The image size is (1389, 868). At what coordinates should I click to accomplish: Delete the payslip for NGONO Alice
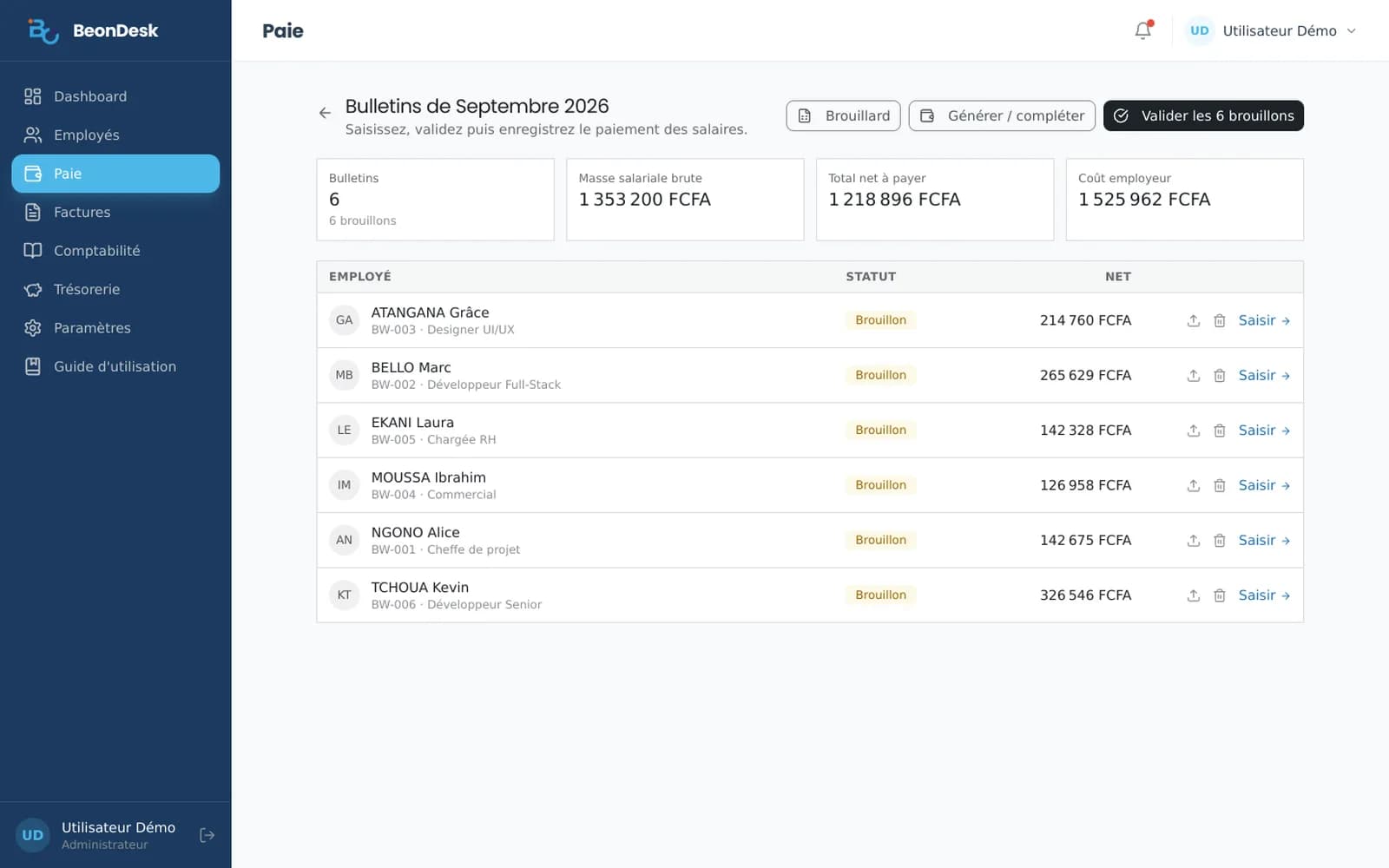pos(1220,540)
